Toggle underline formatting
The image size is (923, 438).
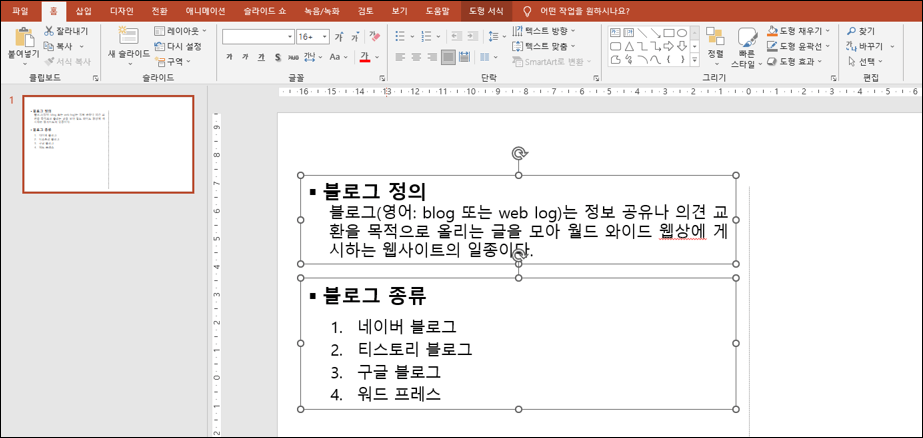[x=261, y=57]
